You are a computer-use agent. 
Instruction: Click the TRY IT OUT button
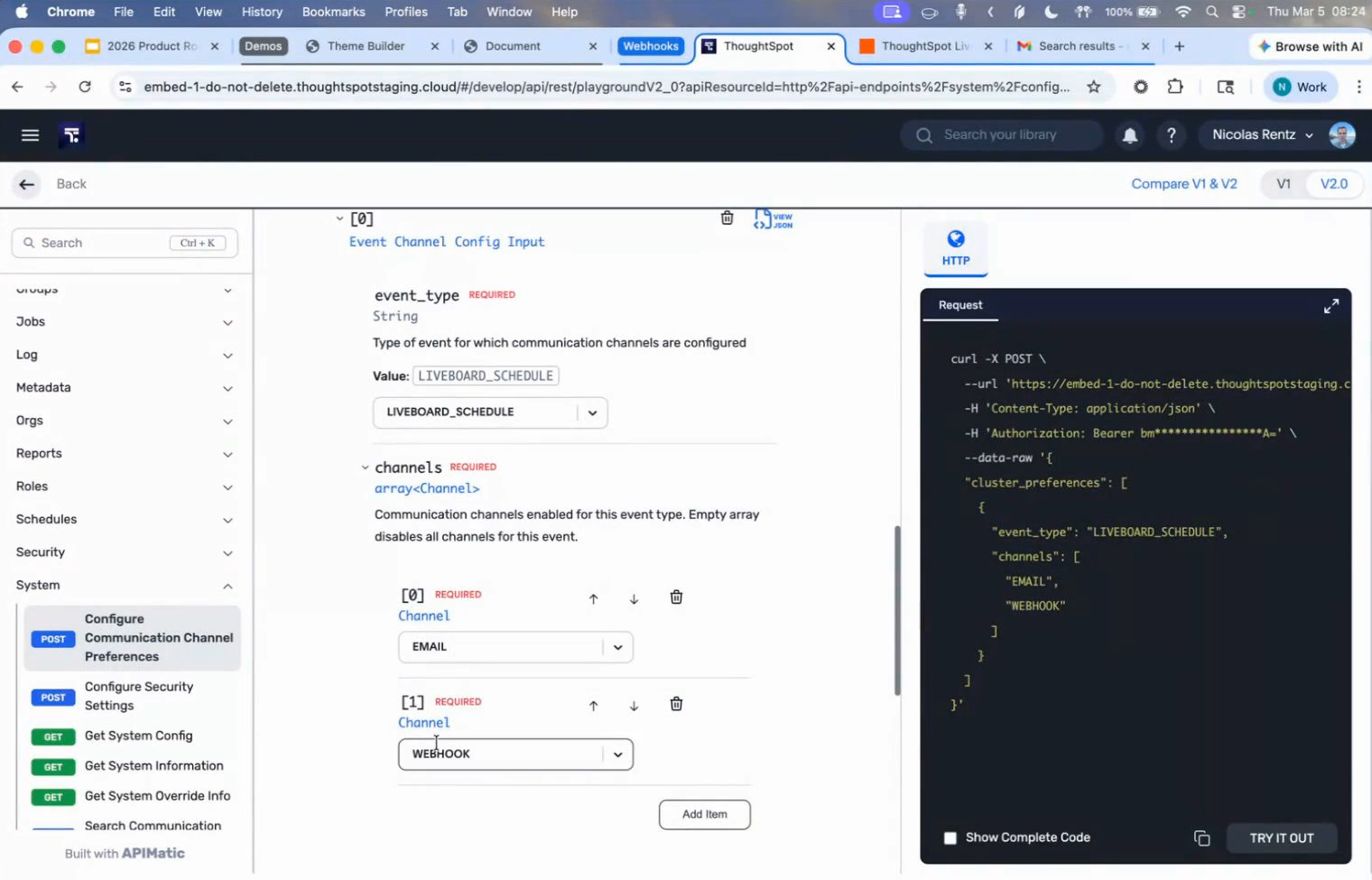click(1281, 838)
